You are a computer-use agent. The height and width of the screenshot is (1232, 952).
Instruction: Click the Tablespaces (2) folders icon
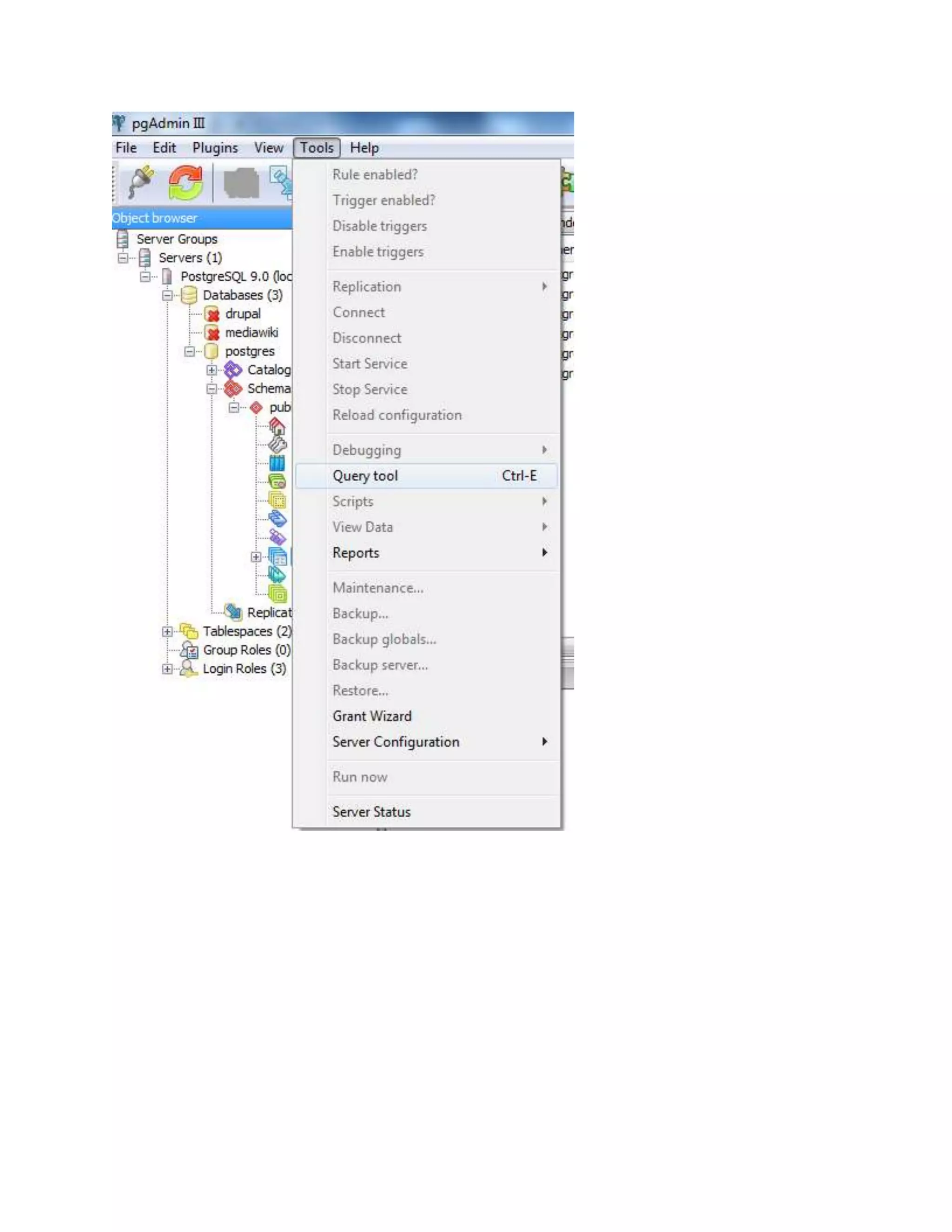pyautogui.click(x=189, y=631)
